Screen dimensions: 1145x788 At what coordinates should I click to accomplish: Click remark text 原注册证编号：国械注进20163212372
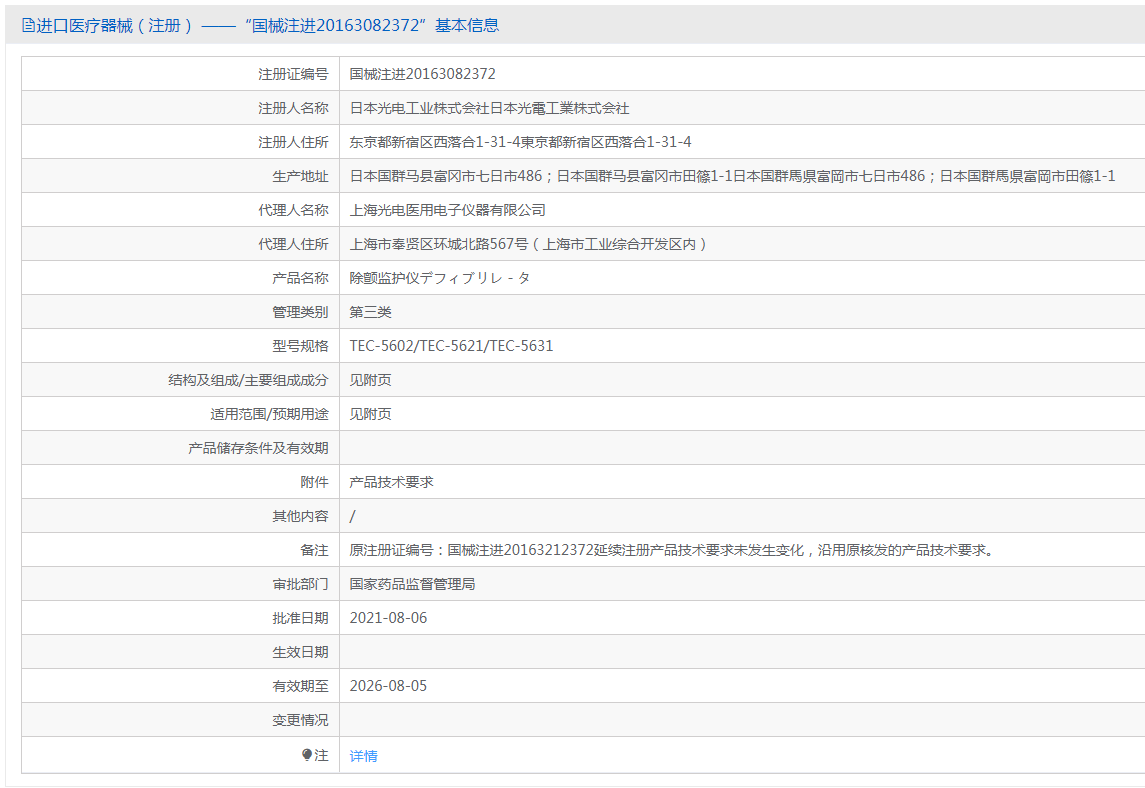pos(673,550)
